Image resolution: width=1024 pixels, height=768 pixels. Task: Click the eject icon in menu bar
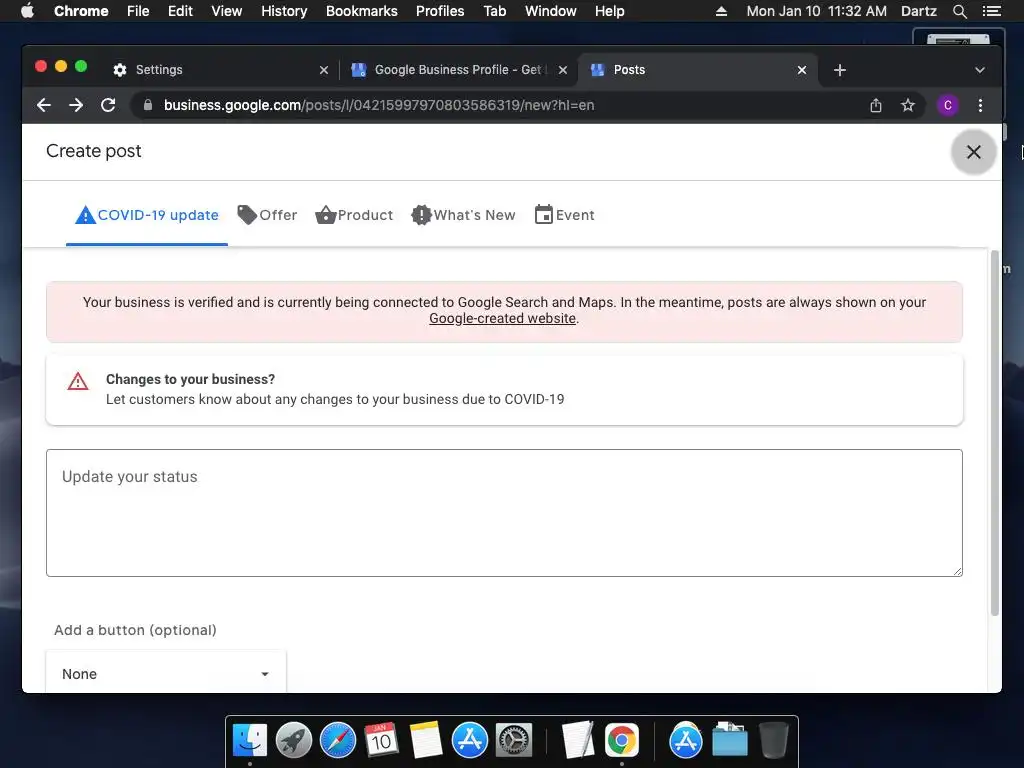721,11
